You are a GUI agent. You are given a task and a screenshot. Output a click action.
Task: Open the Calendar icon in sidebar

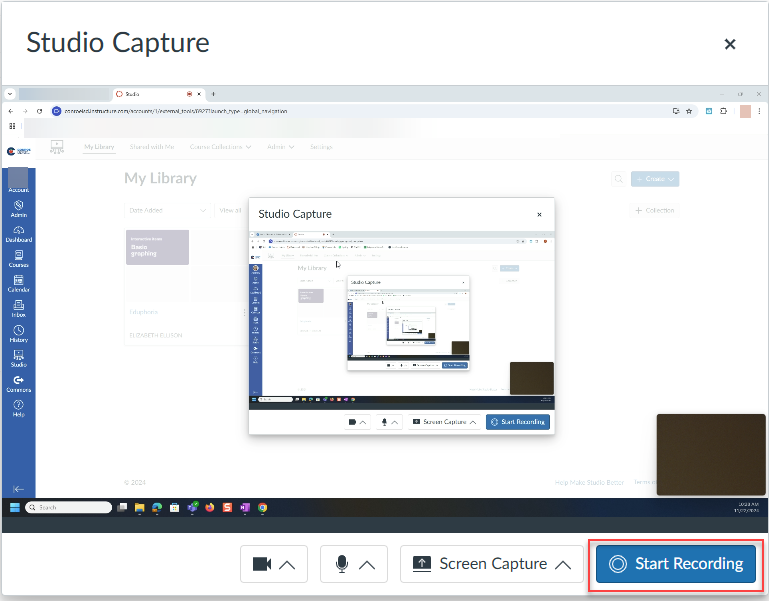pos(18,283)
